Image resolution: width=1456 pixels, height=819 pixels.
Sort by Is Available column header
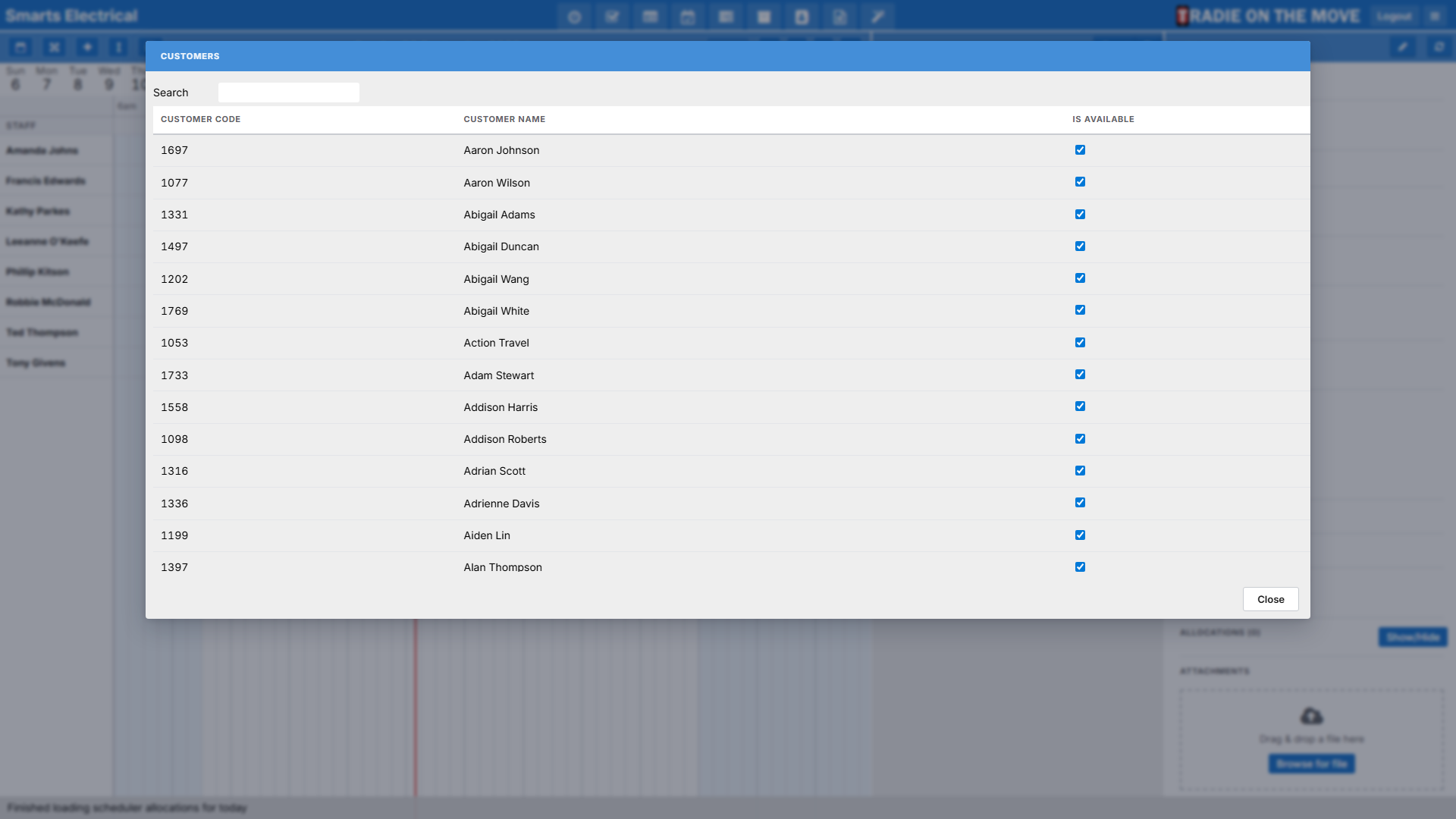point(1103,119)
